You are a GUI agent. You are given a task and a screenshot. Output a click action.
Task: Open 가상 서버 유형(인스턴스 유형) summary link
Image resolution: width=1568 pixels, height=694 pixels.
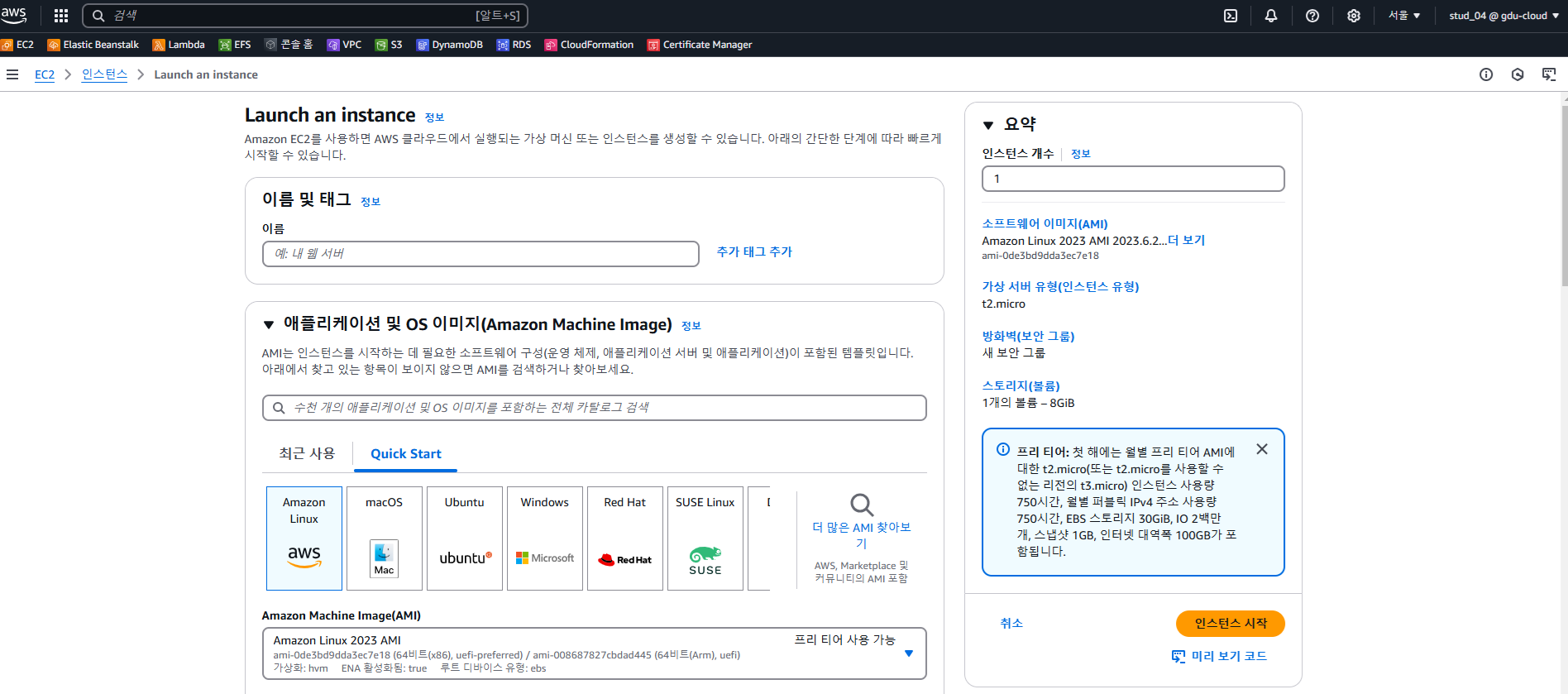[1060, 286]
